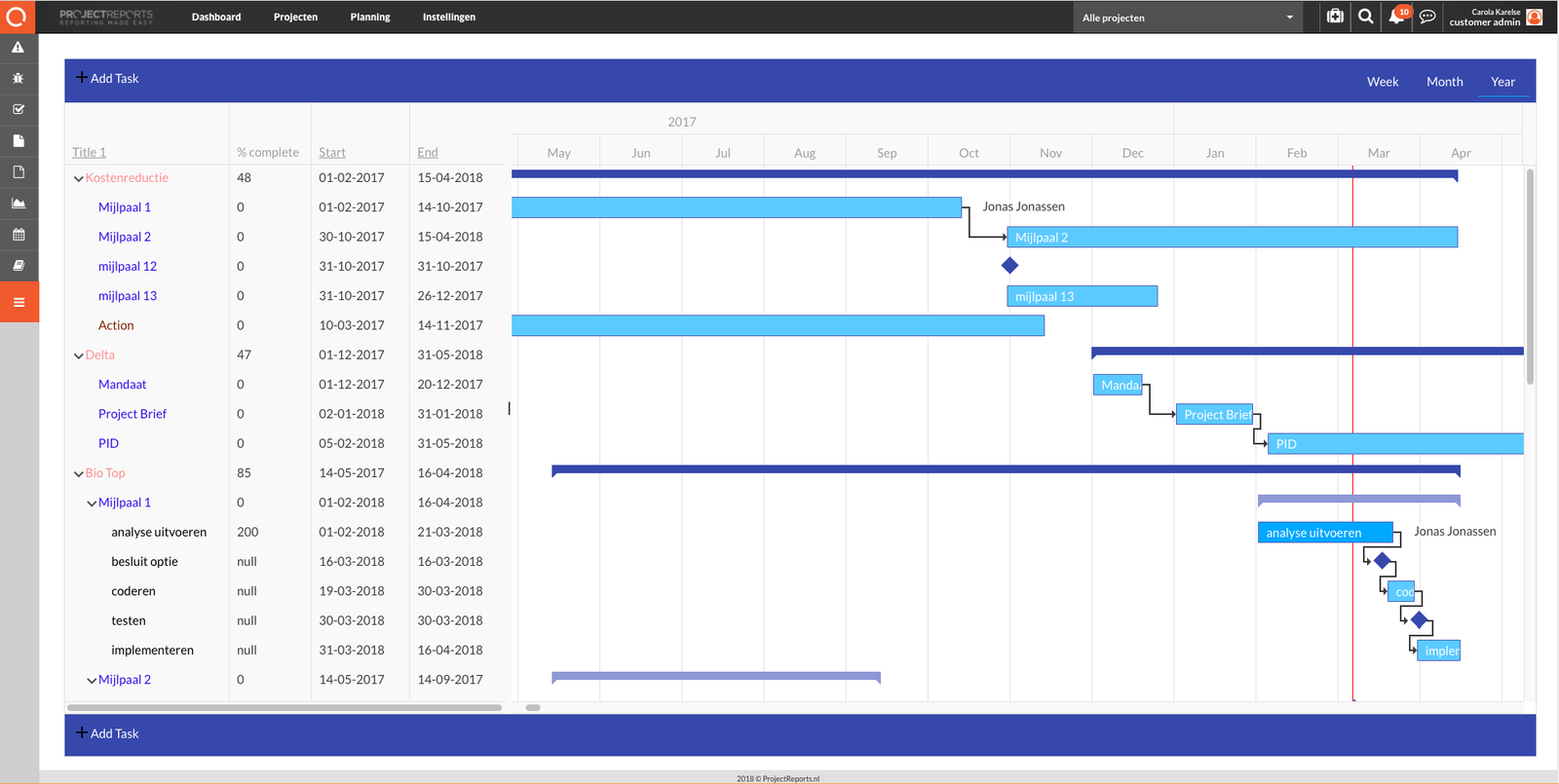
Task: Open the calendar sidebar icon
Action: pyautogui.click(x=18, y=234)
